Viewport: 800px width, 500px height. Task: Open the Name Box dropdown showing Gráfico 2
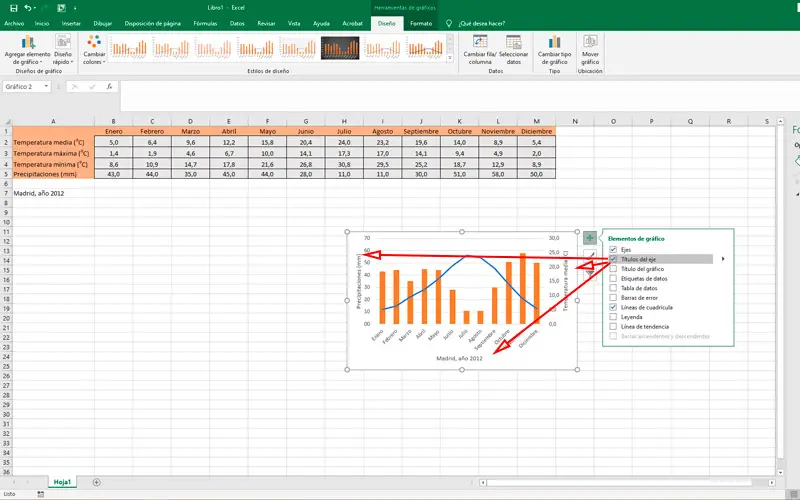pos(46,86)
